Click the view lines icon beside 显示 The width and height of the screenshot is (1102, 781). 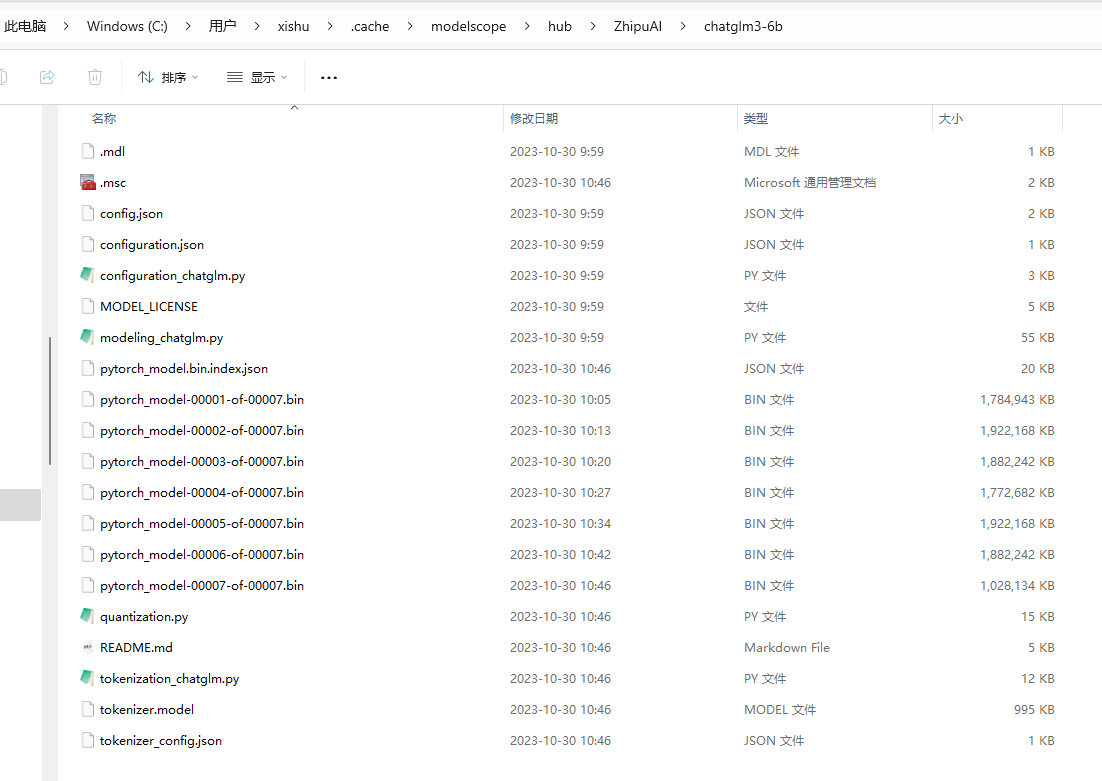point(235,77)
